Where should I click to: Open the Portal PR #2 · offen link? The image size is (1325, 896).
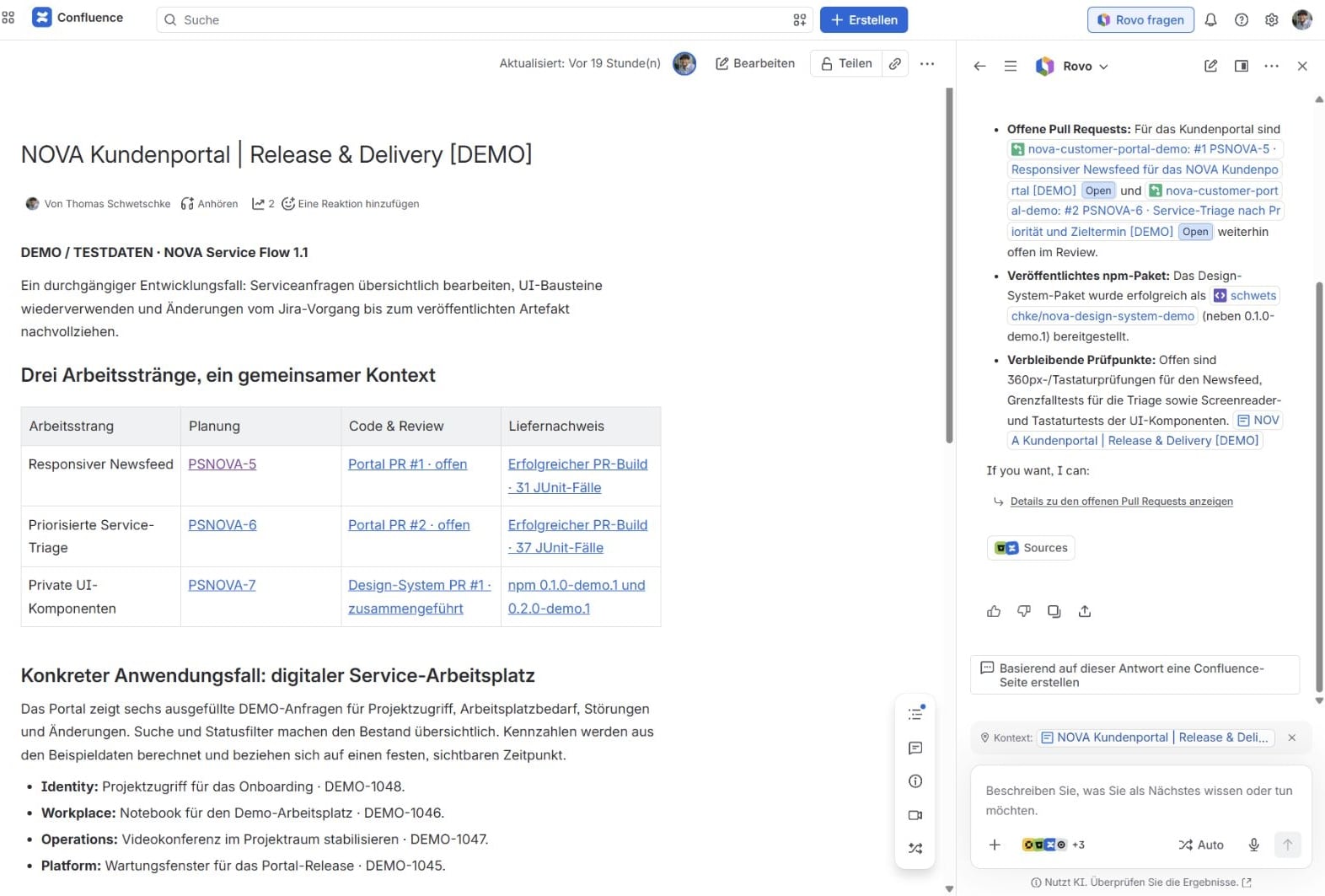click(409, 525)
